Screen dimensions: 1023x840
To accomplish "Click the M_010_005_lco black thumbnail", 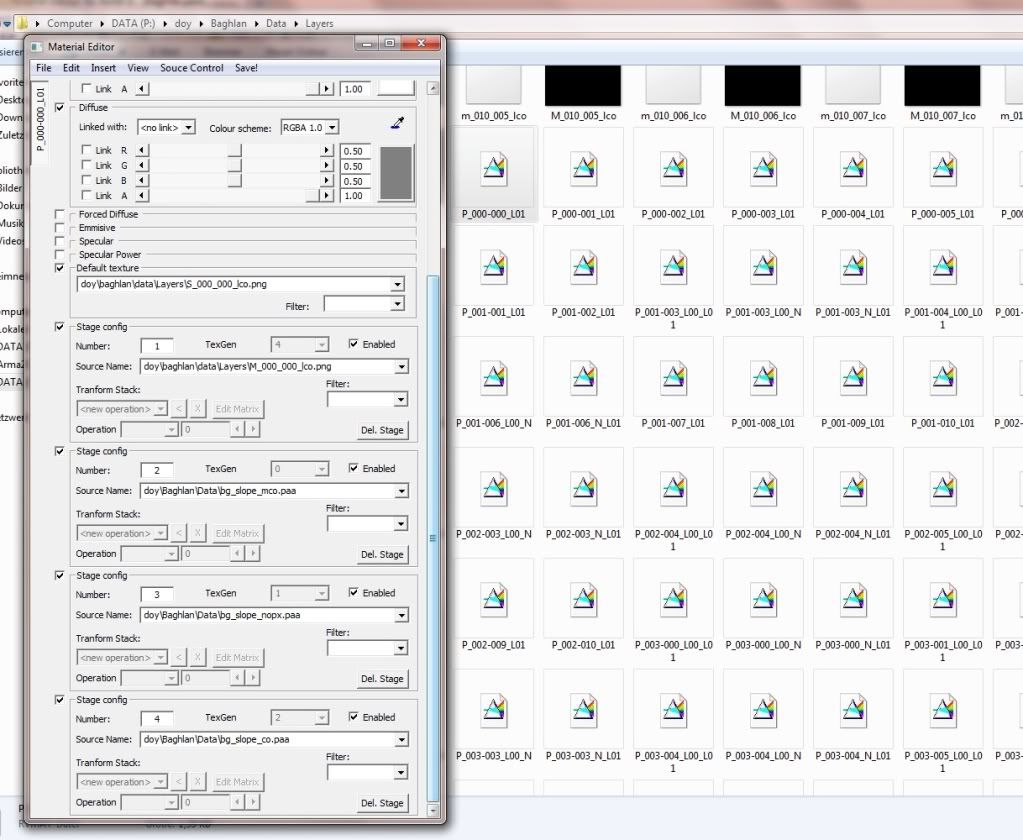I will point(584,86).
